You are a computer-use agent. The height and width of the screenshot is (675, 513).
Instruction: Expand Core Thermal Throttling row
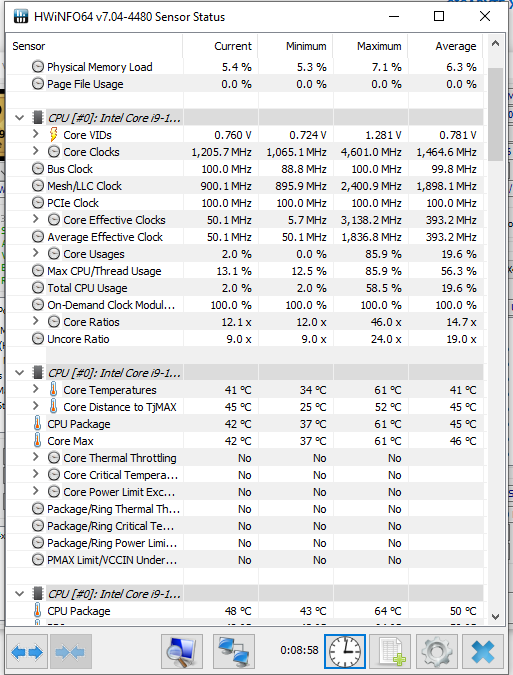pyautogui.click(x=36, y=457)
